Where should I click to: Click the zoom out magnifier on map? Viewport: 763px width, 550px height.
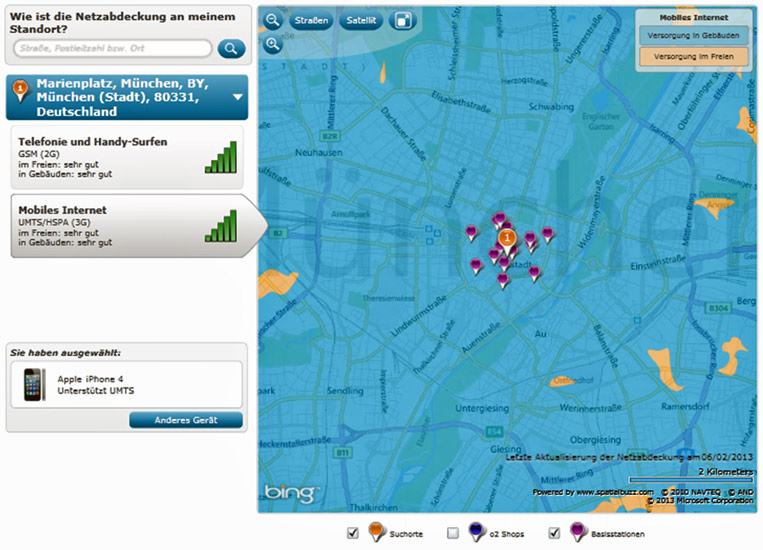click(x=272, y=19)
